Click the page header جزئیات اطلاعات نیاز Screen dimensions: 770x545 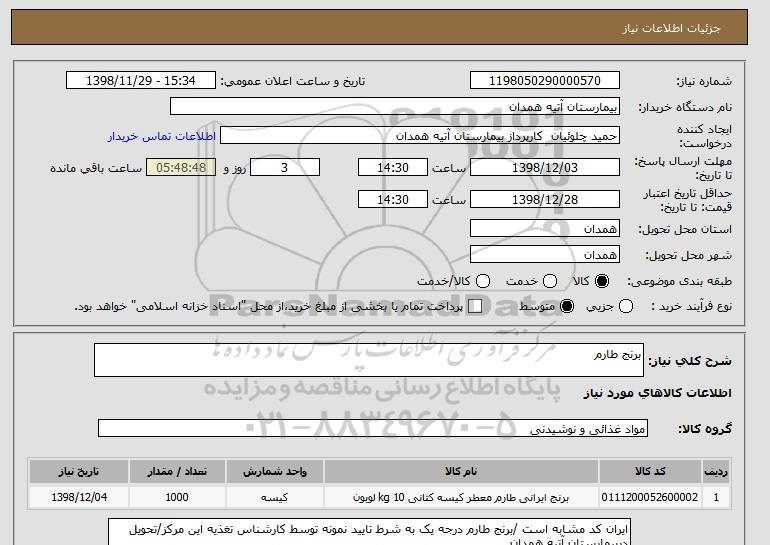pyautogui.click(x=671, y=28)
